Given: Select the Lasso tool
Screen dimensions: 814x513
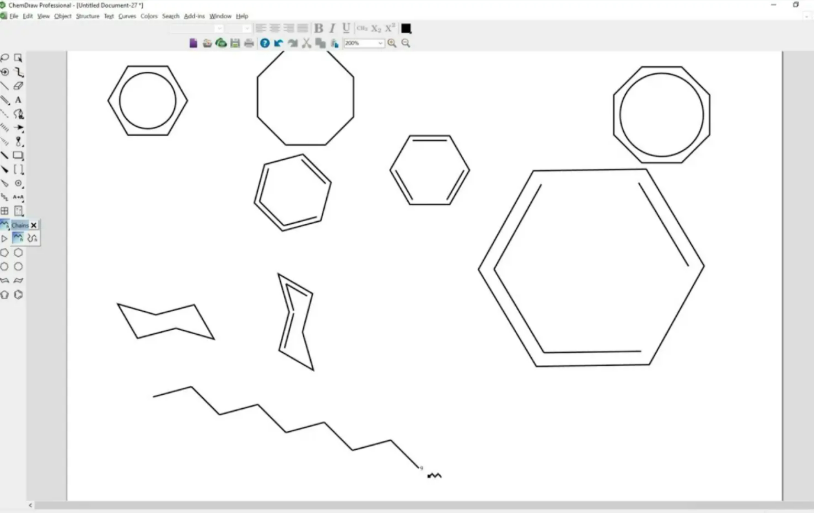Looking at the screenshot, I should pyautogui.click(x=5, y=58).
